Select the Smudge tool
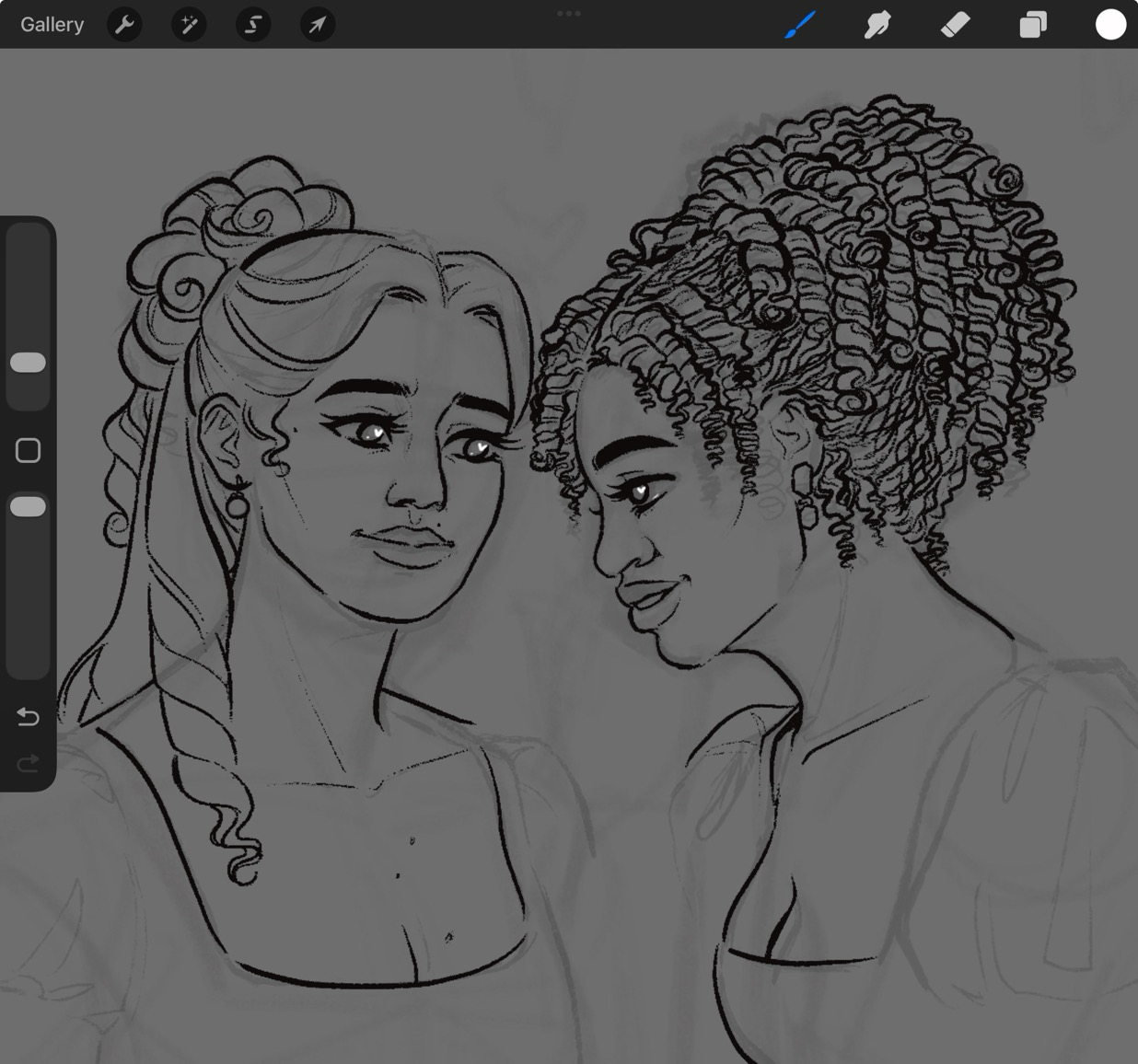Image resolution: width=1138 pixels, height=1064 pixels. click(x=877, y=25)
